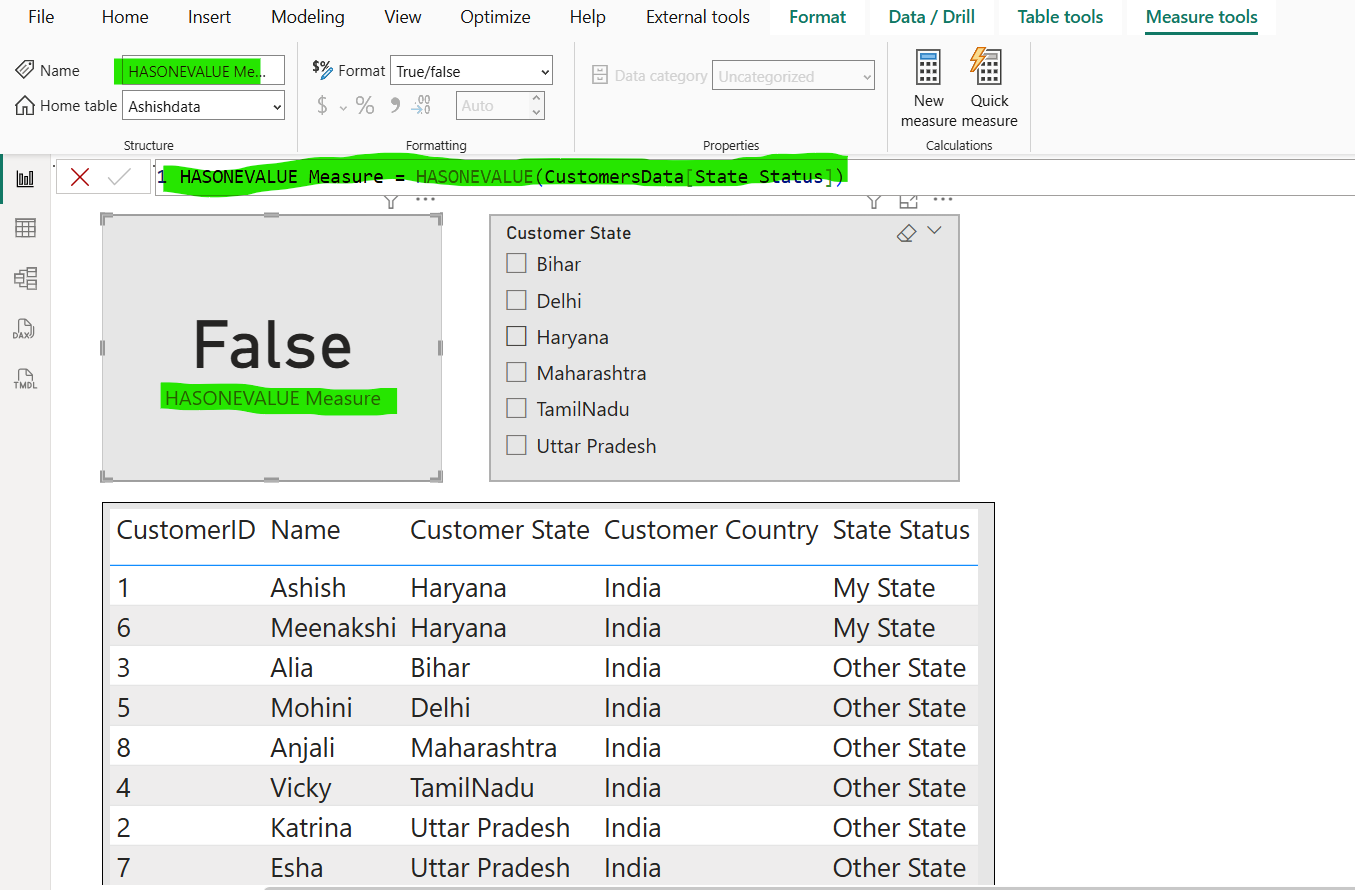
Task: Click the percent format button
Action: click(365, 105)
